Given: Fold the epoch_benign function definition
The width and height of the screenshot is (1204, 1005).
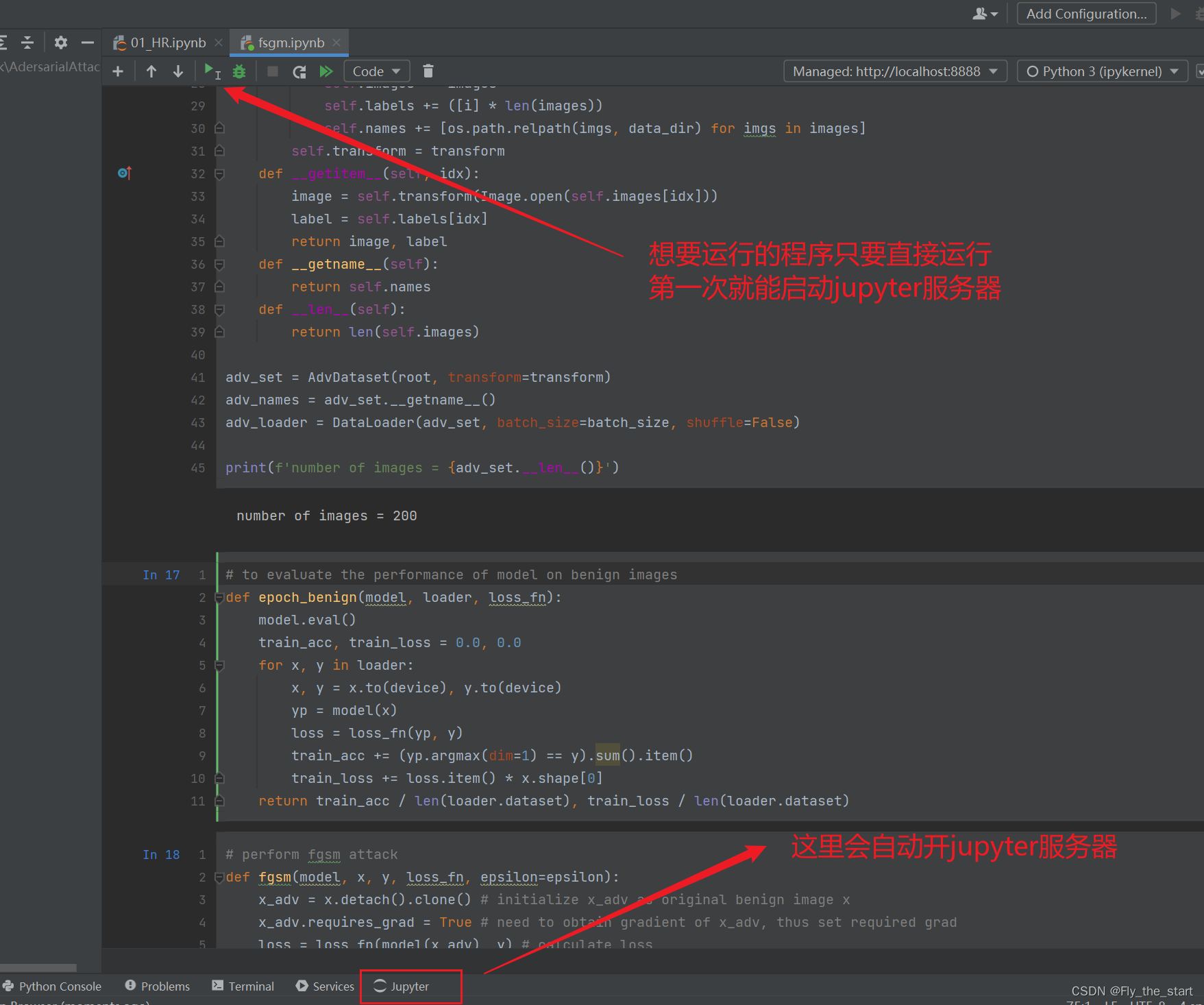Looking at the screenshot, I should (x=219, y=598).
